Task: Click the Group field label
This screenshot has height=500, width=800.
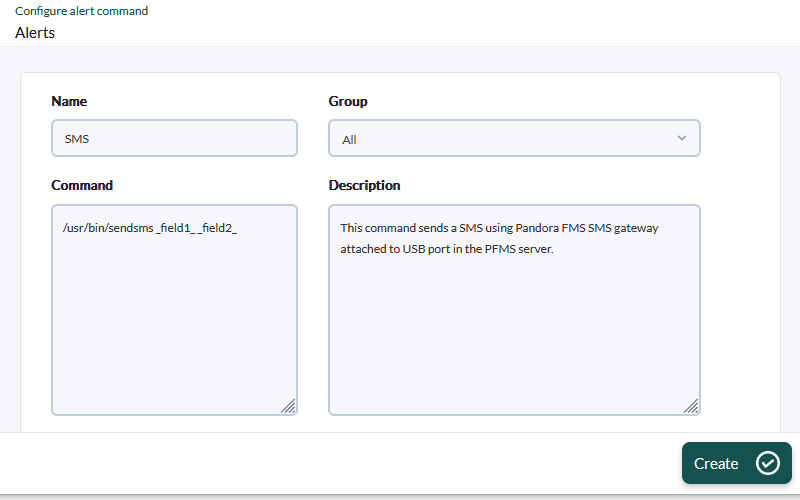Action: pos(348,101)
